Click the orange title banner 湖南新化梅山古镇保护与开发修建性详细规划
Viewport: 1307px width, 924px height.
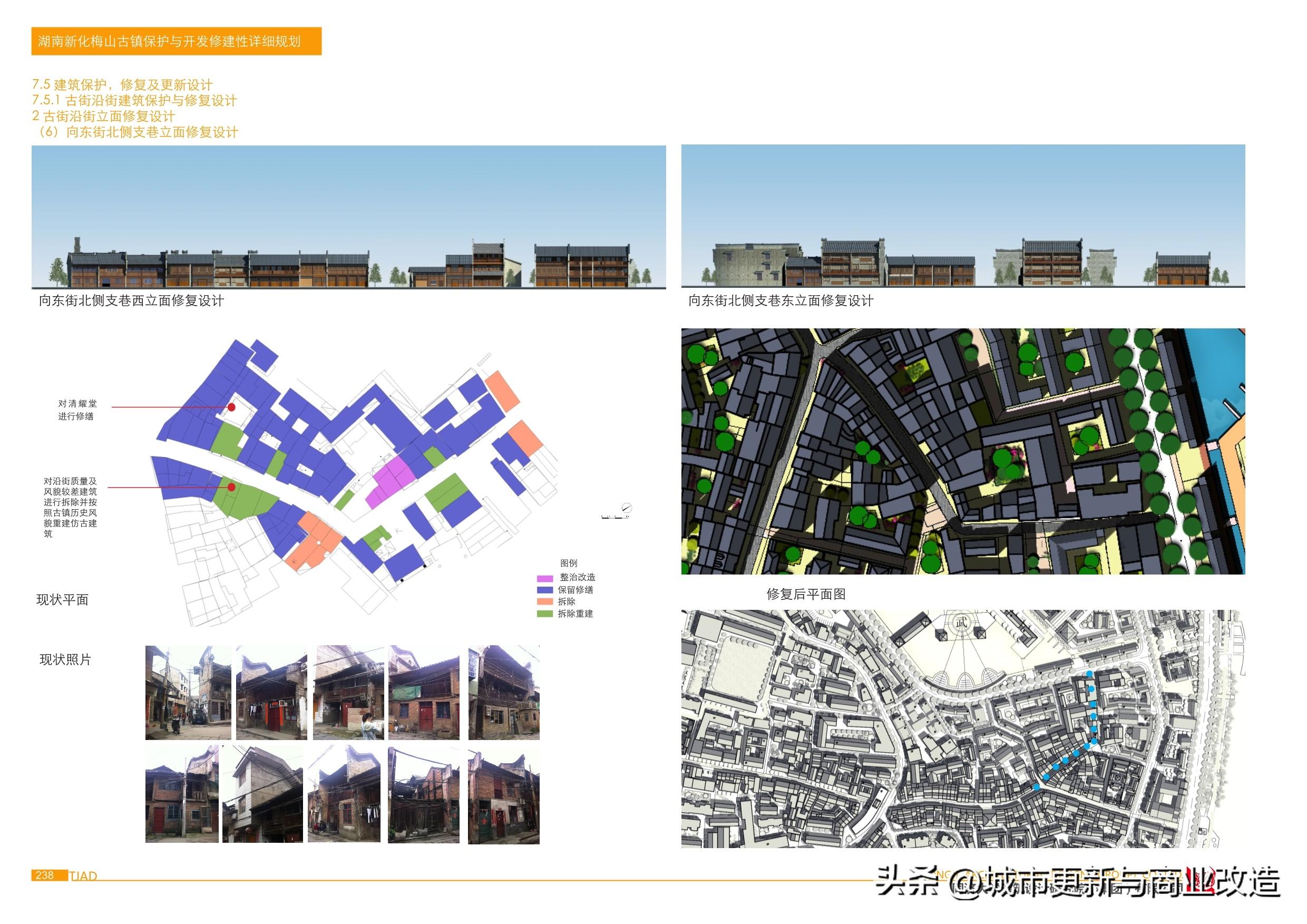[x=176, y=41]
